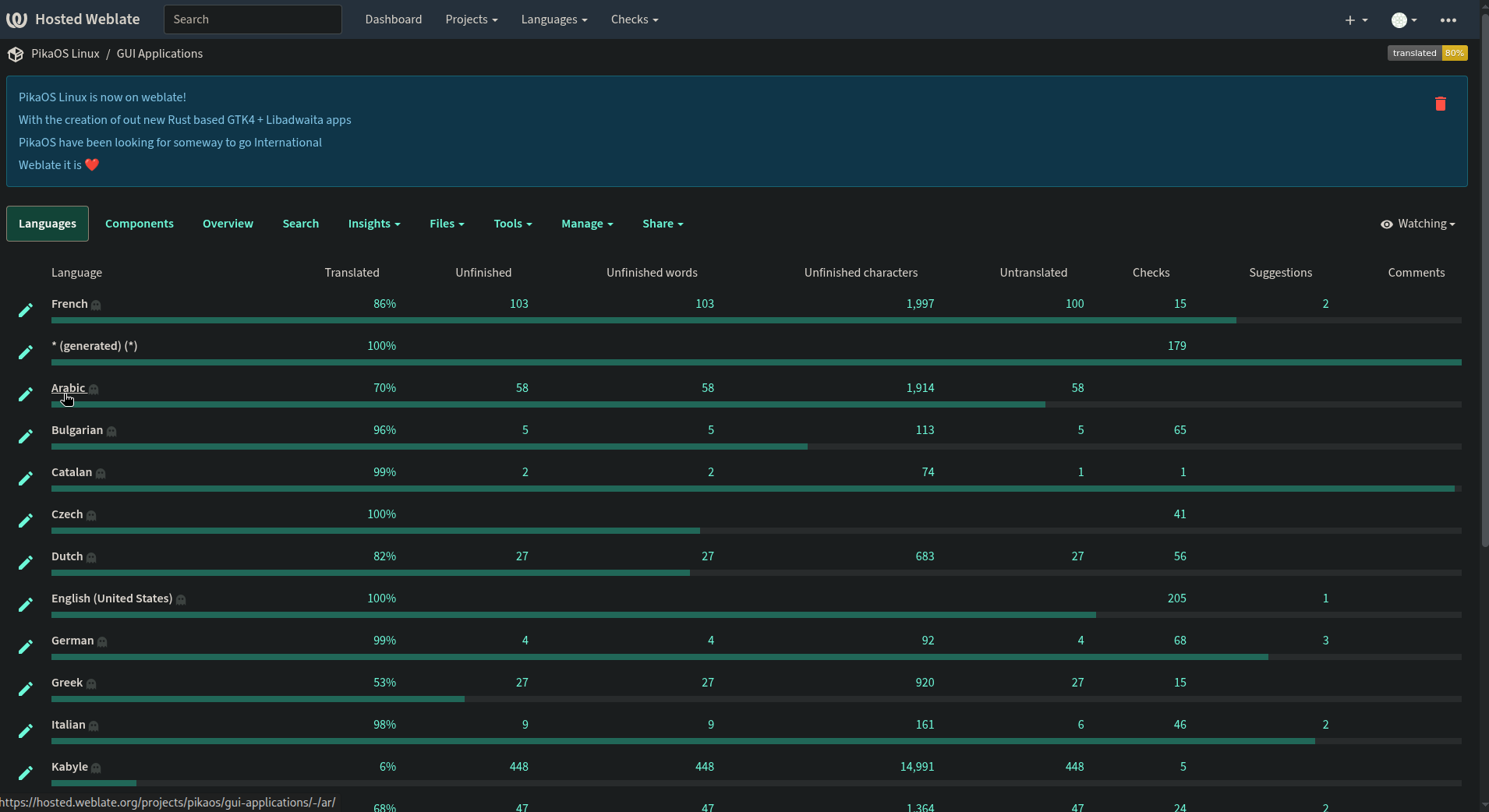This screenshot has width=1489, height=812.
Task: Open the PikaOS Linux breadcrumb link
Action: [x=65, y=54]
